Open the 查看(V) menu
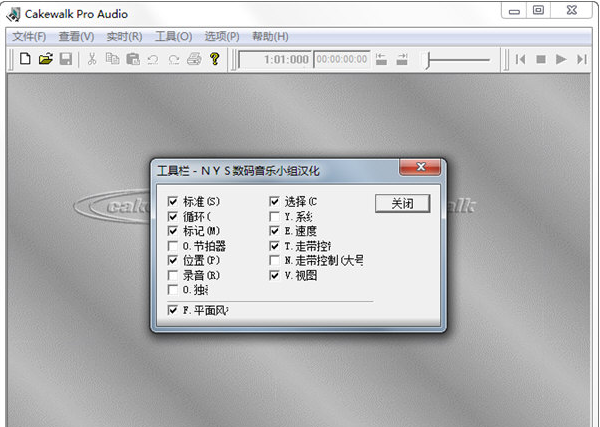This screenshot has width=600, height=427. (x=76, y=37)
